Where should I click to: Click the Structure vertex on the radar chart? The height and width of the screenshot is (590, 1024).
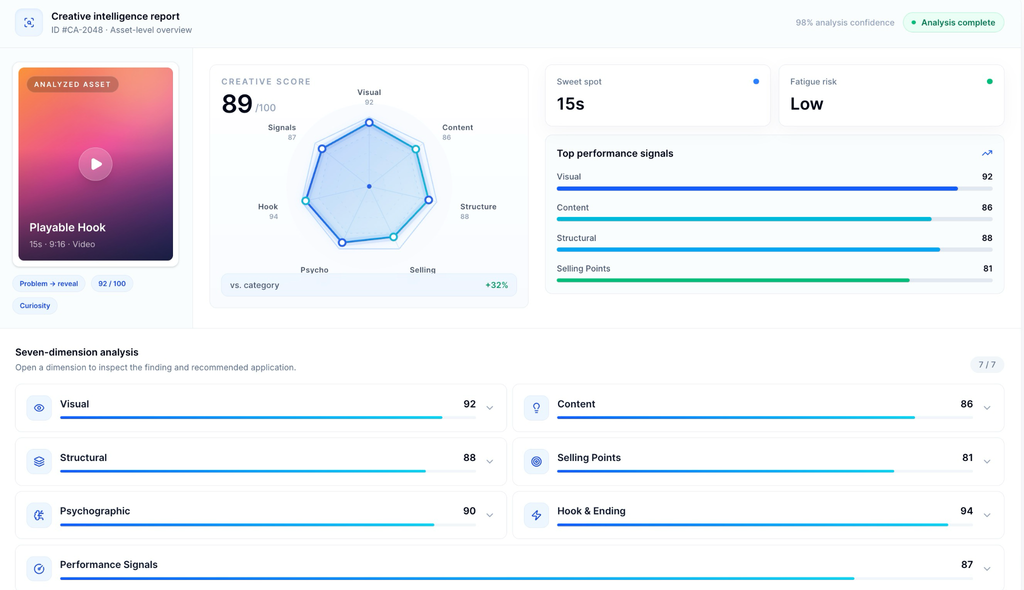point(428,200)
